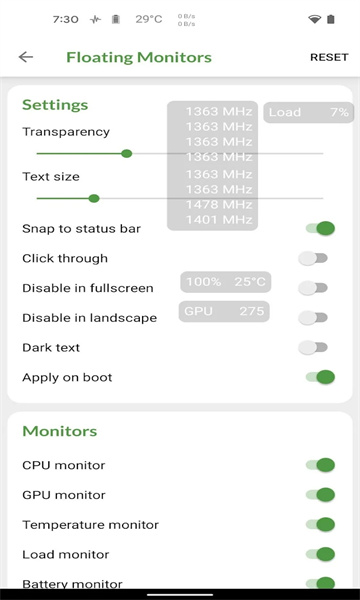Screen dimensions: 360x600
Task: Tap the battery icon beside Wi-Fi
Action: point(331,19)
